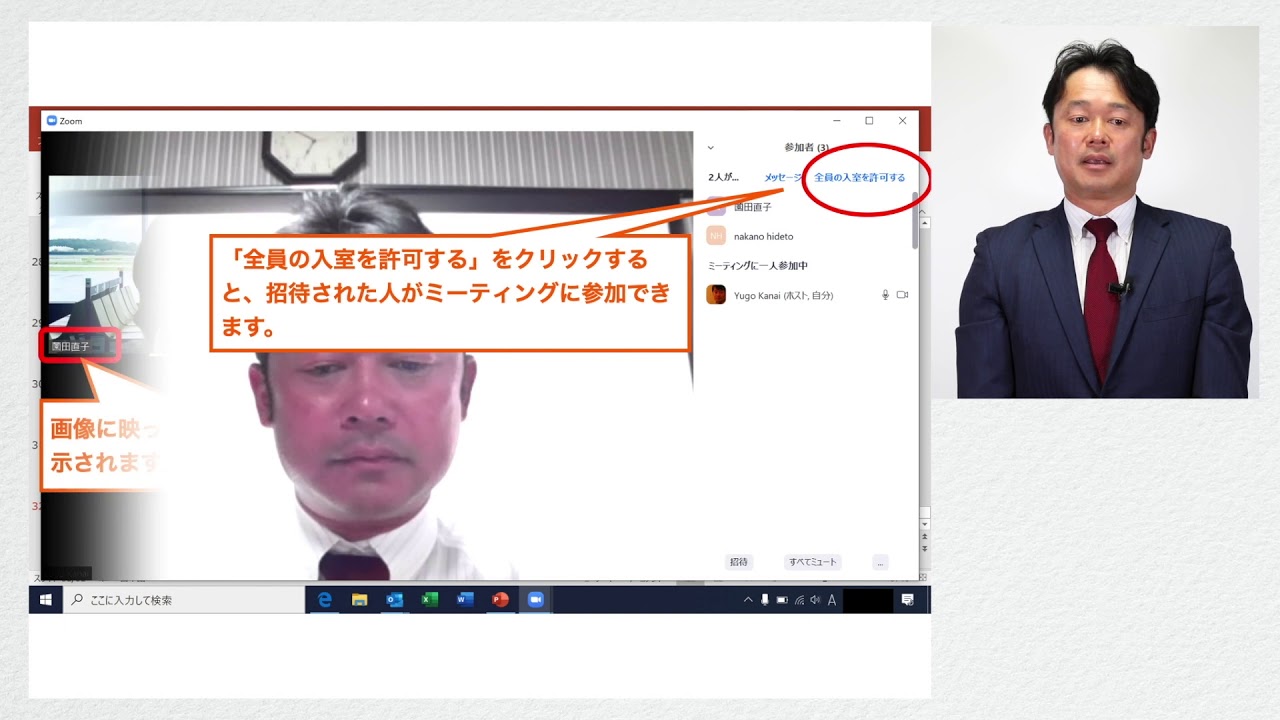Close the Zoom window

pyautogui.click(x=902, y=121)
